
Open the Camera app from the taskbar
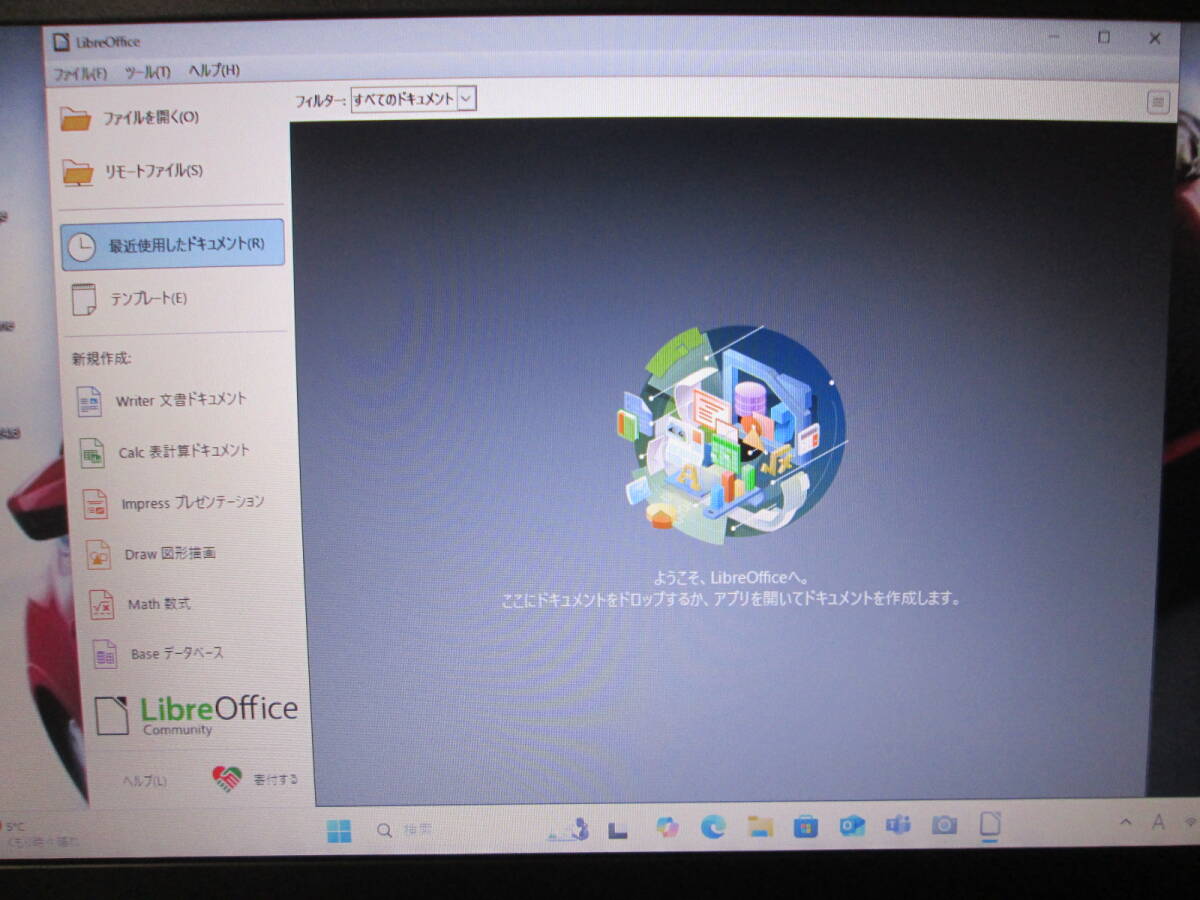pos(944,826)
